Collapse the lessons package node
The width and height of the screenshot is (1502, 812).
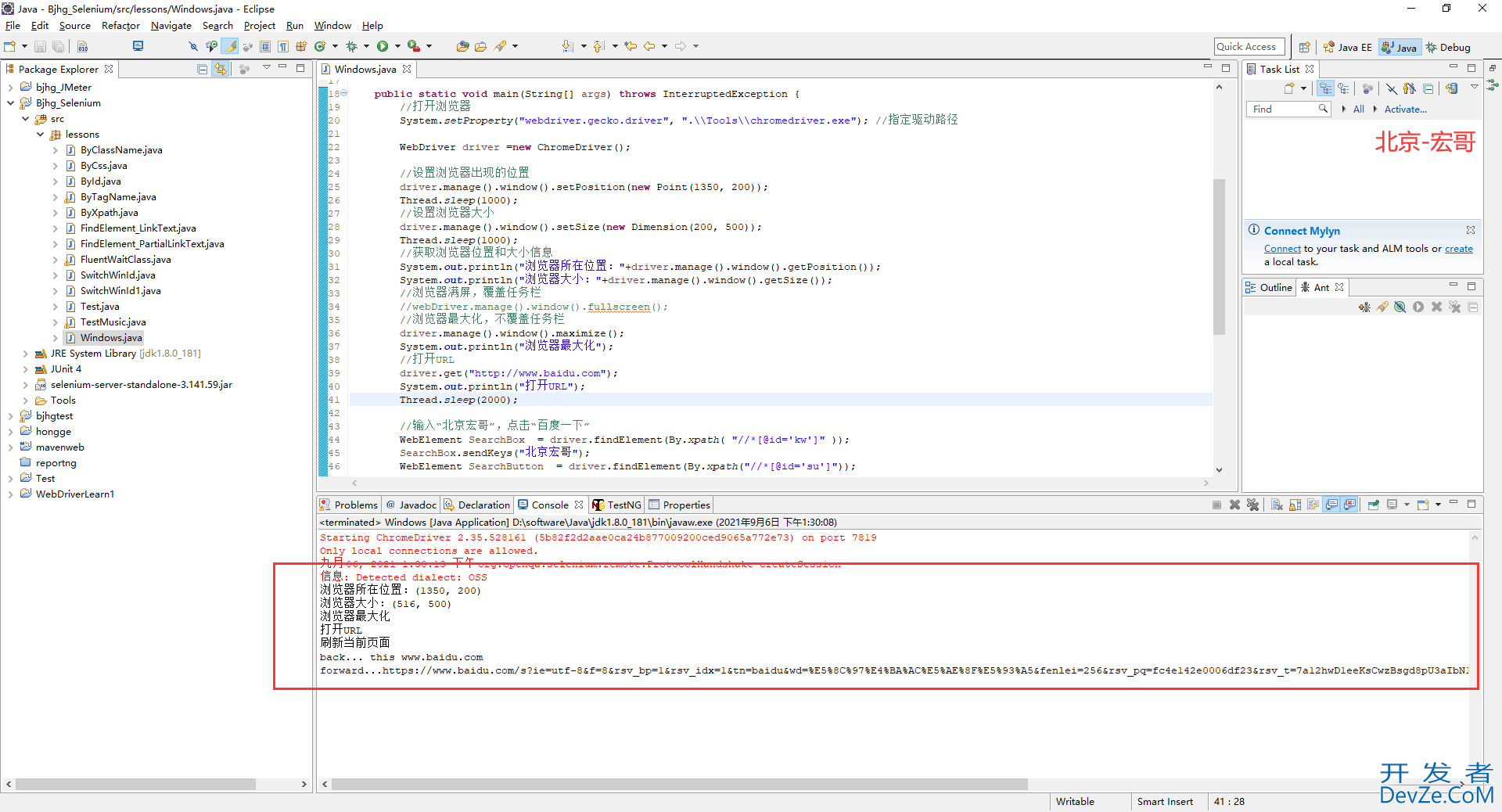(41, 135)
